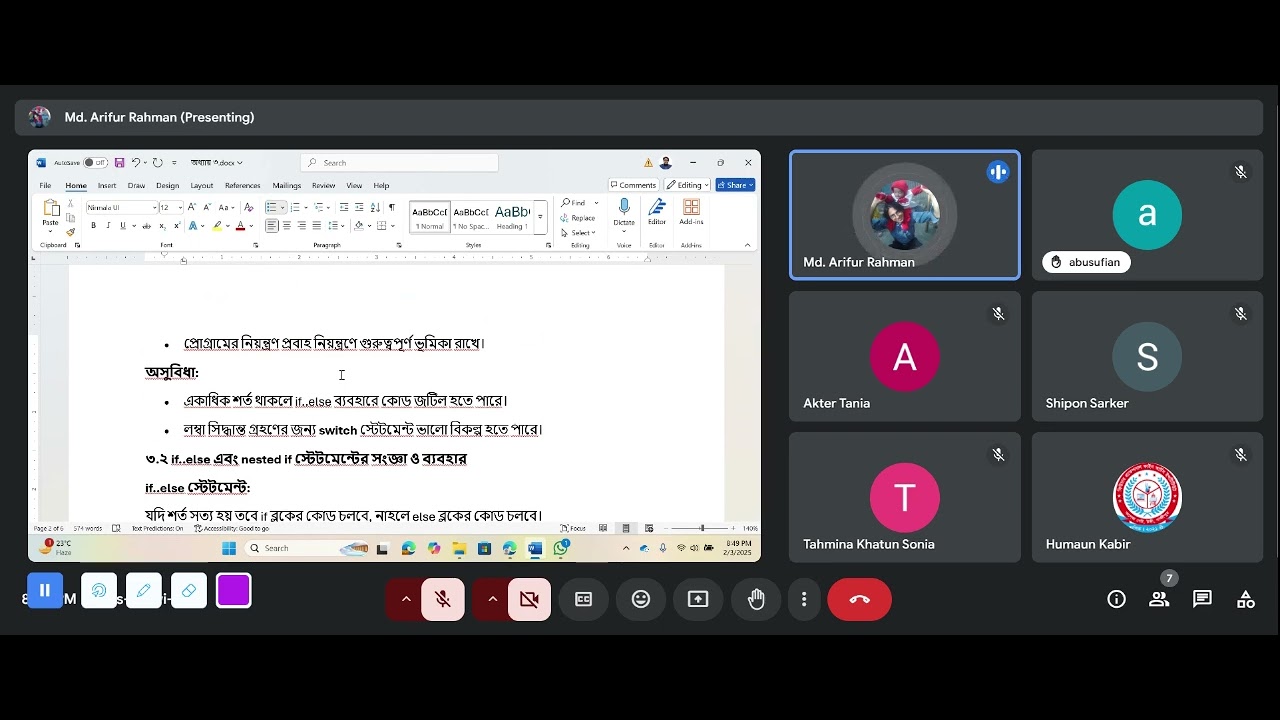The image size is (1280, 720).
Task: Select the eraser annotation tool
Action: pyautogui.click(x=188, y=591)
